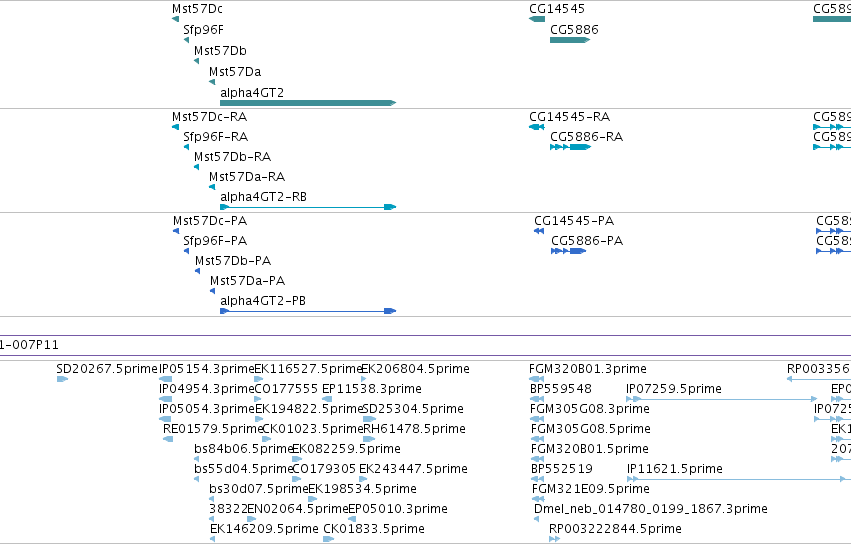Click the CG5886-RA transcript glyph
The image size is (851, 544).
pyautogui.click(x=570, y=147)
